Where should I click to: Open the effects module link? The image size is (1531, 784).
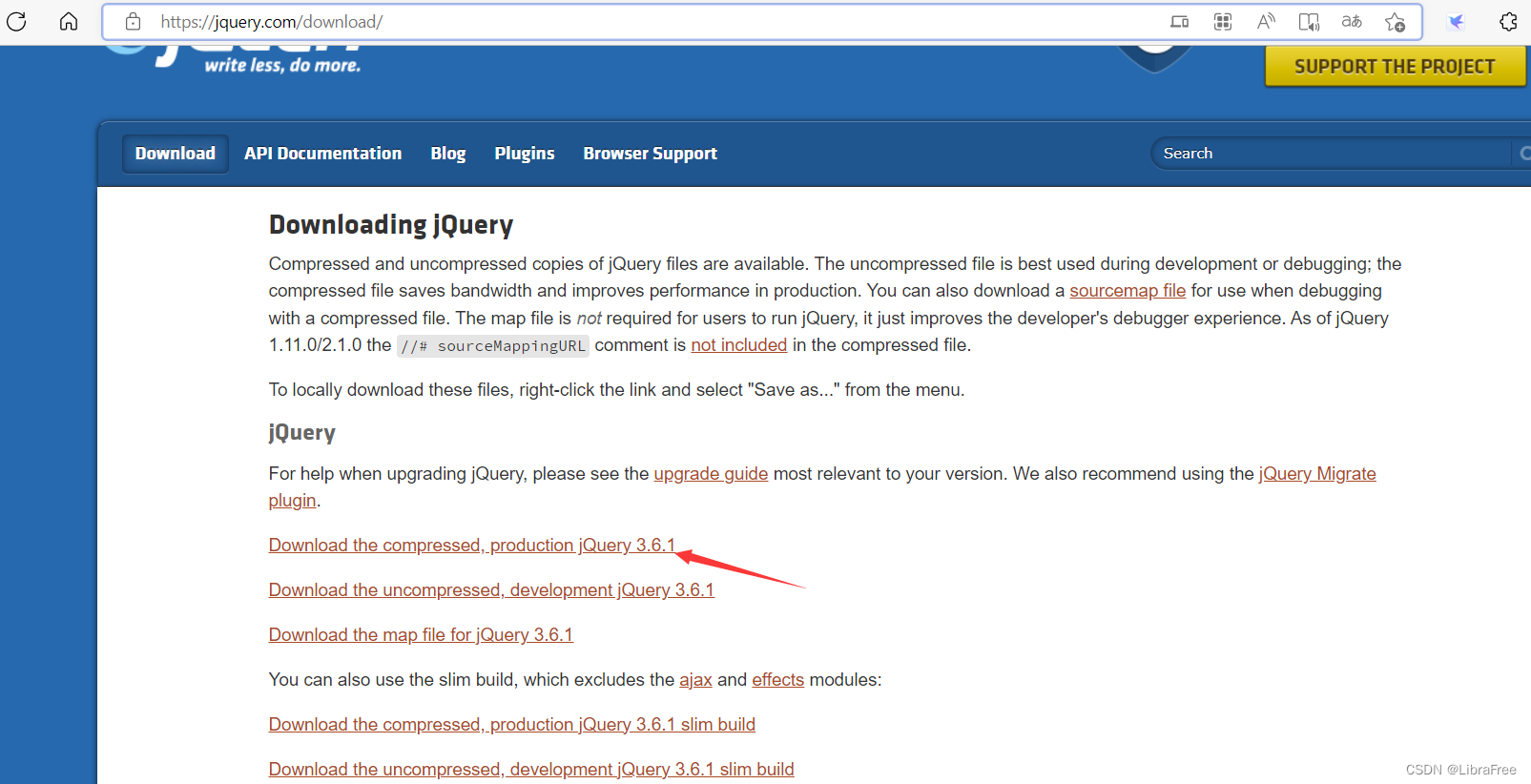[x=778, y=680]
